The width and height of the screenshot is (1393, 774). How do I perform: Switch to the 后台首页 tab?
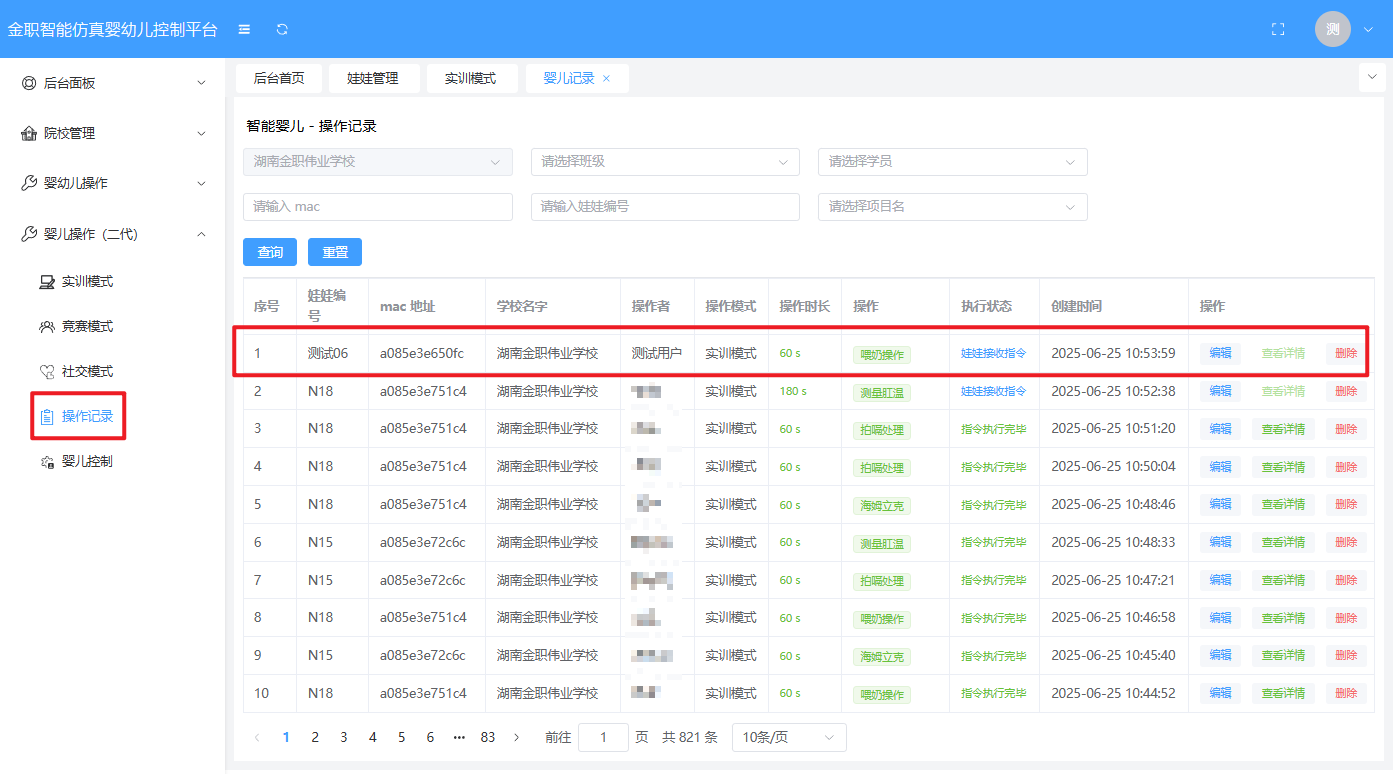(279, 78)
